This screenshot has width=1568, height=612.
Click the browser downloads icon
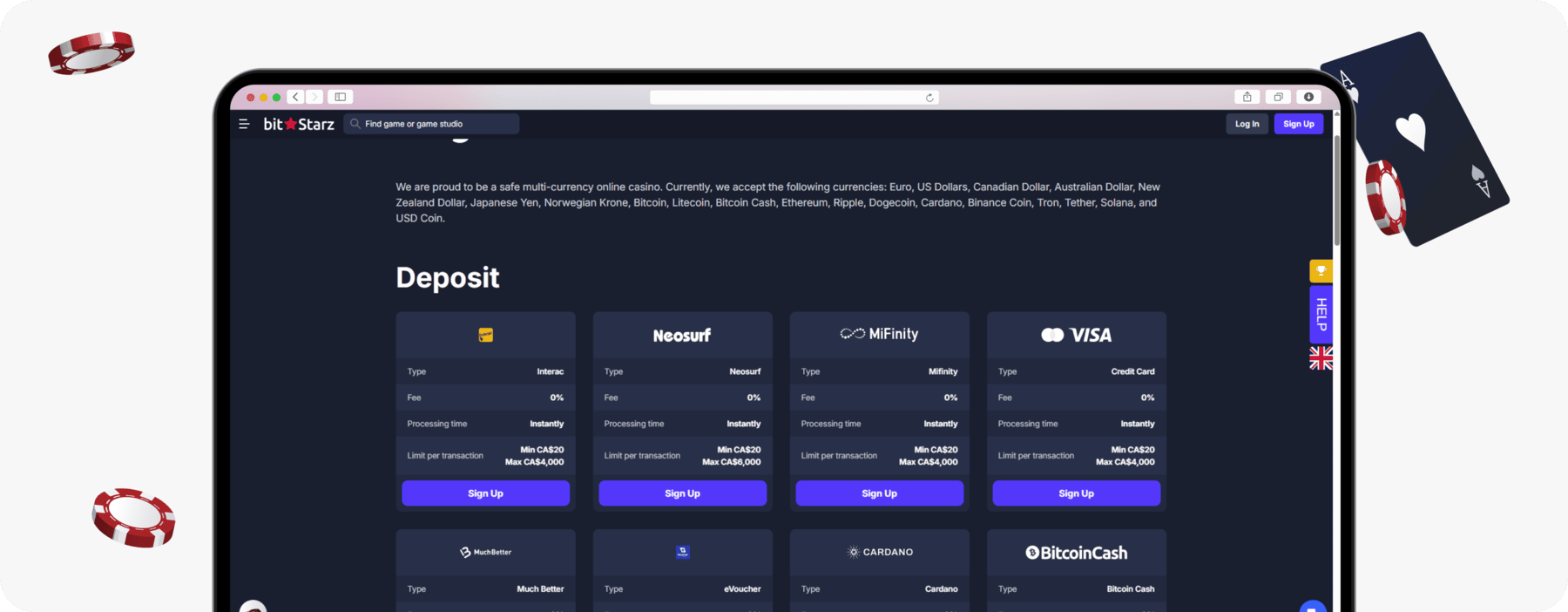point(1308,97)
